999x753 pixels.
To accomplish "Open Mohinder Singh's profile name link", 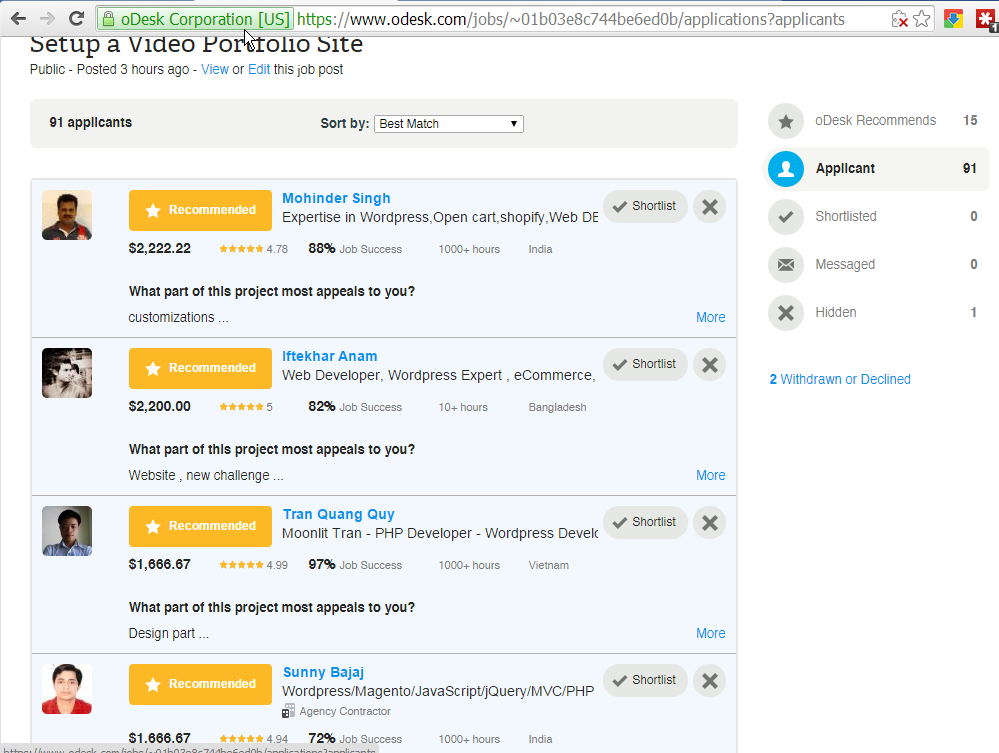I will [x=336, y=198].
